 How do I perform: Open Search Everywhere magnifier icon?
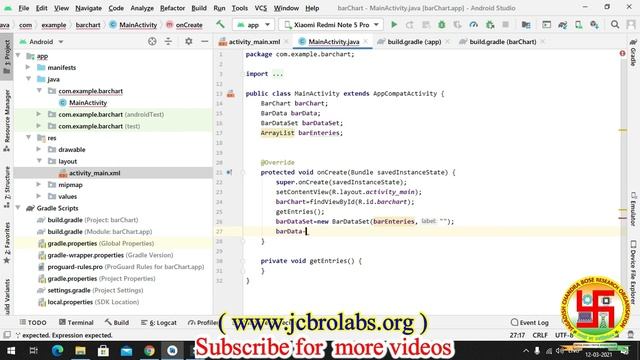coord(615,25)
